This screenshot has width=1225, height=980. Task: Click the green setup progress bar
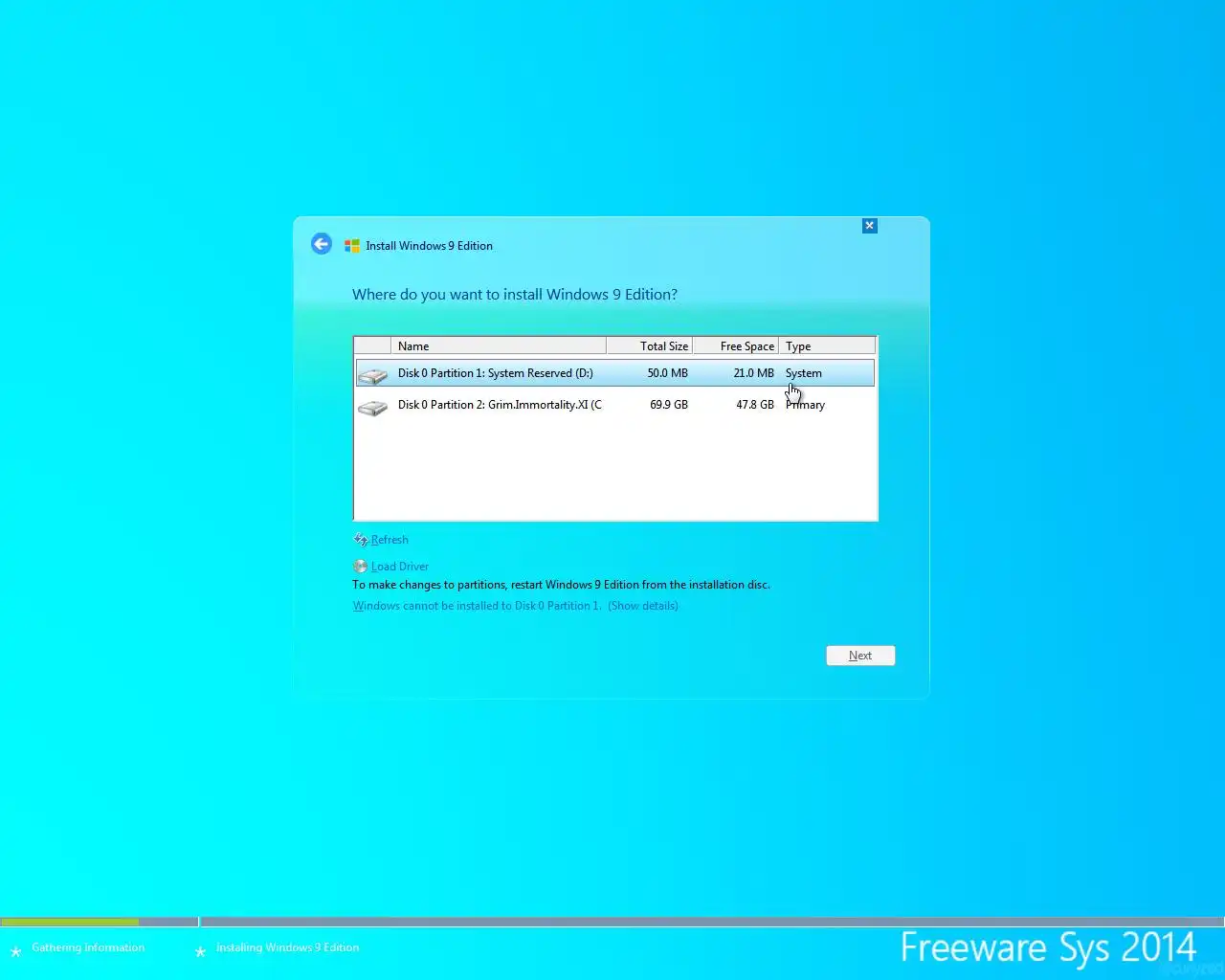(70, 922)
